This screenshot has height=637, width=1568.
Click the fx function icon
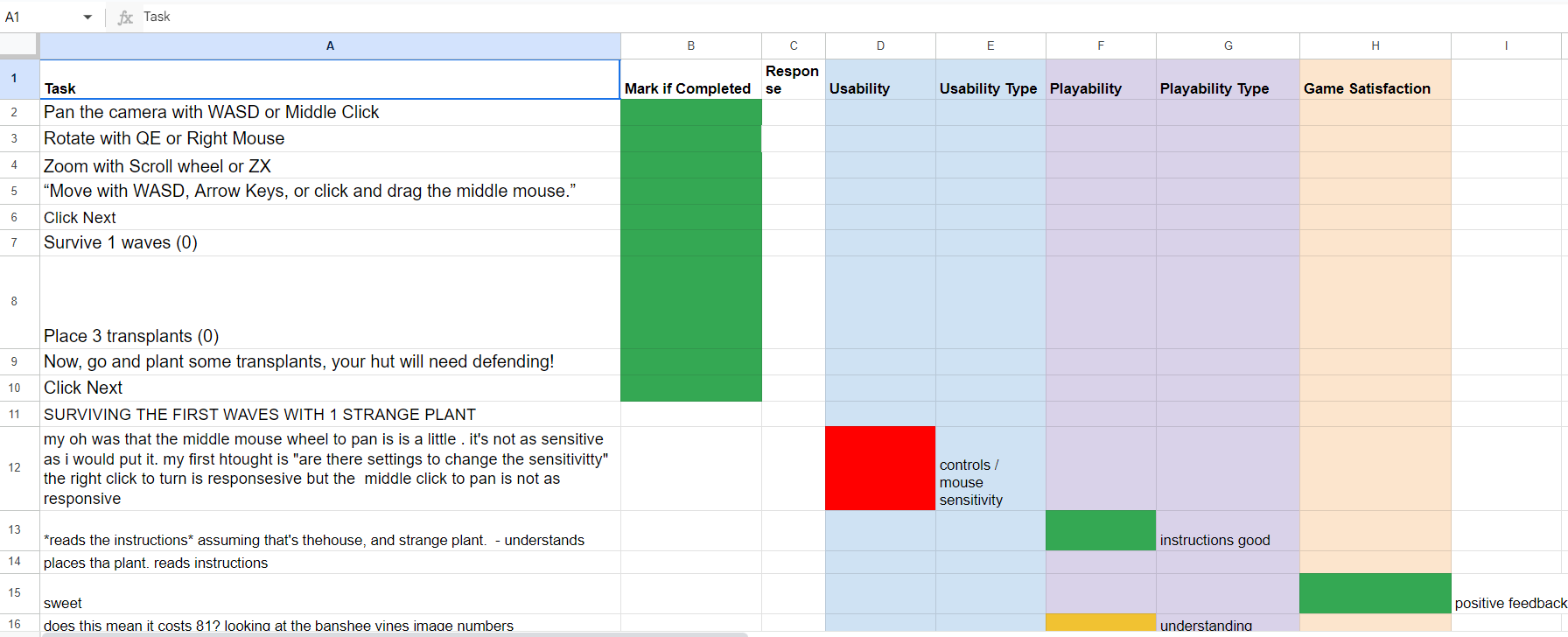[125, 17]
